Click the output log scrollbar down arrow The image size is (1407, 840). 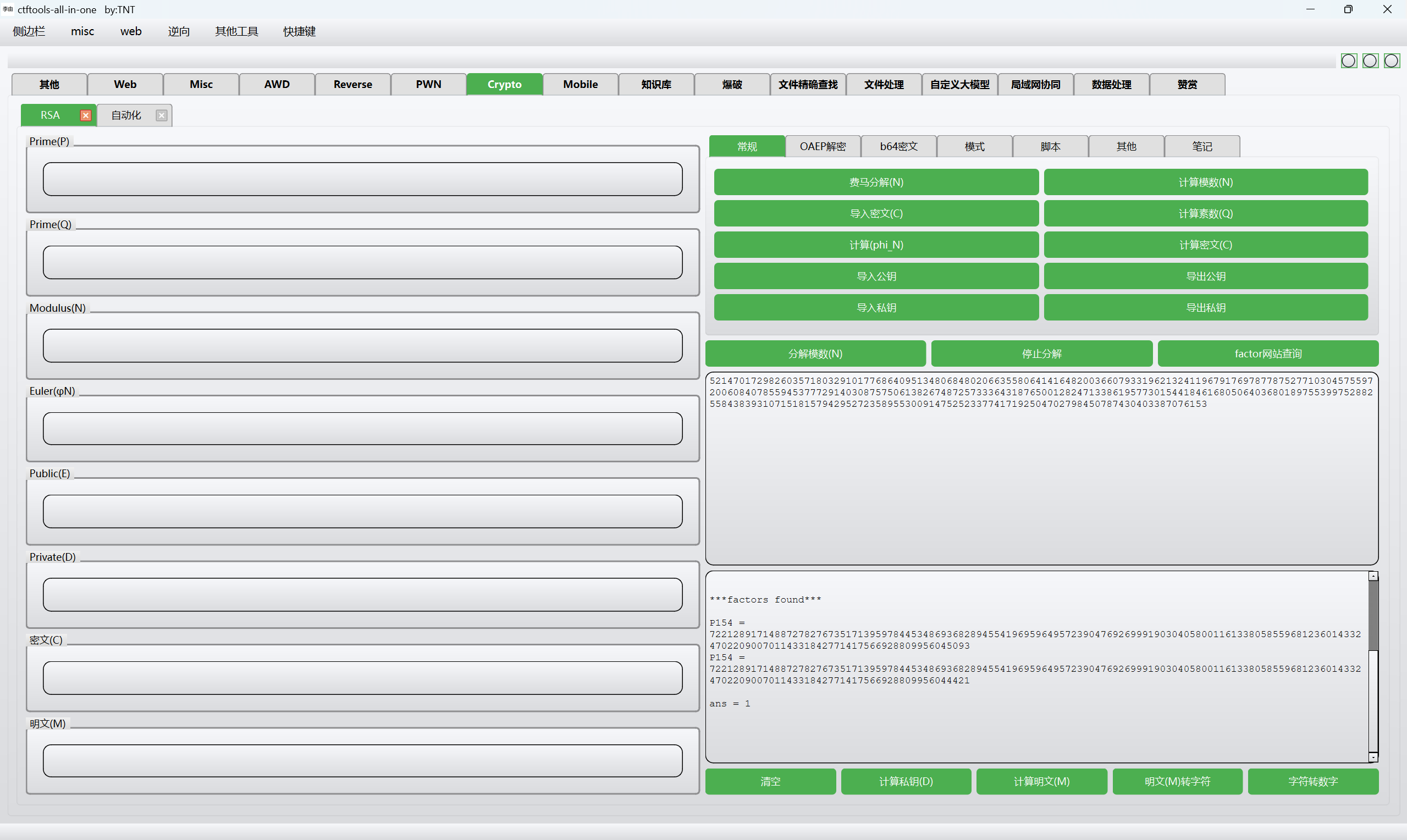(x=1373, y=758)
